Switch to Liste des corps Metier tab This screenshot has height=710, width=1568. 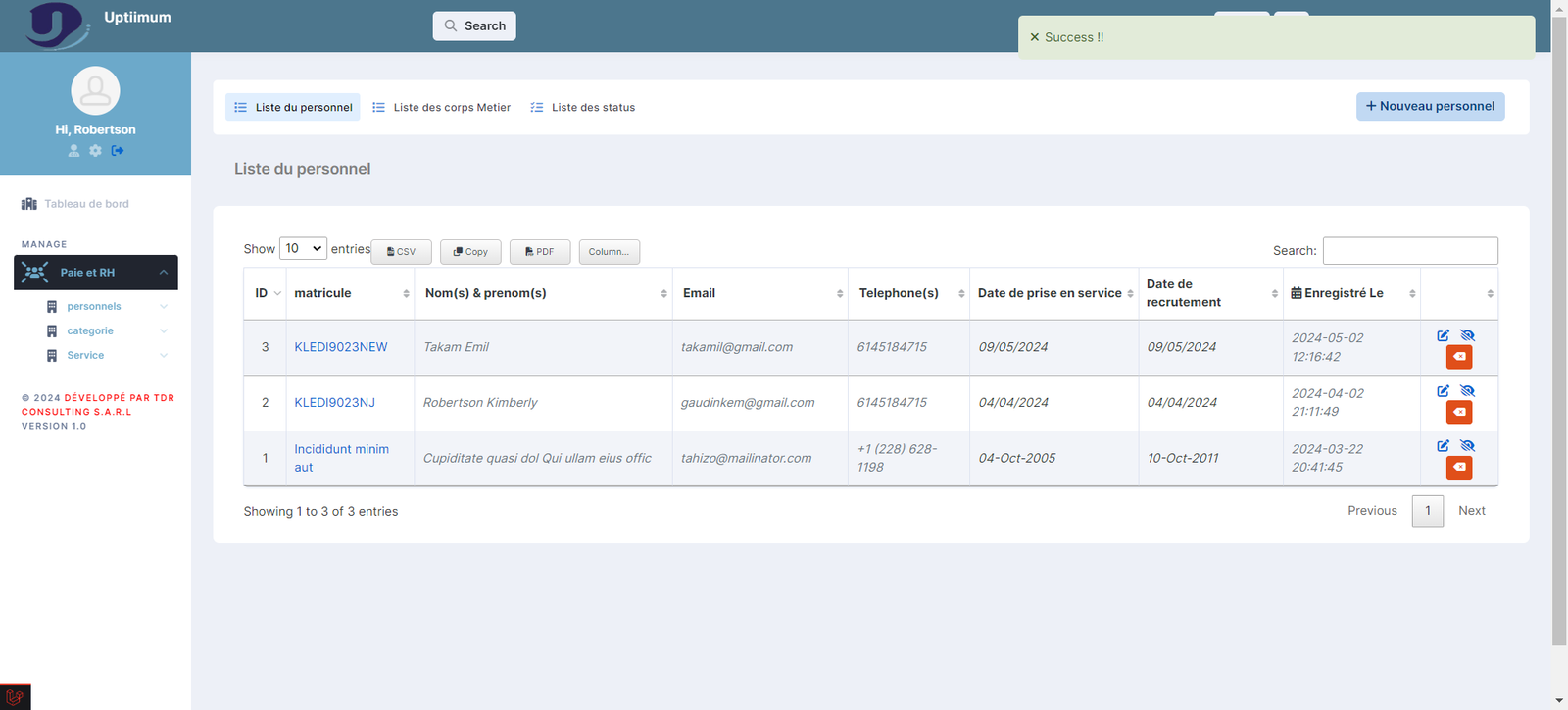[442, 108]
